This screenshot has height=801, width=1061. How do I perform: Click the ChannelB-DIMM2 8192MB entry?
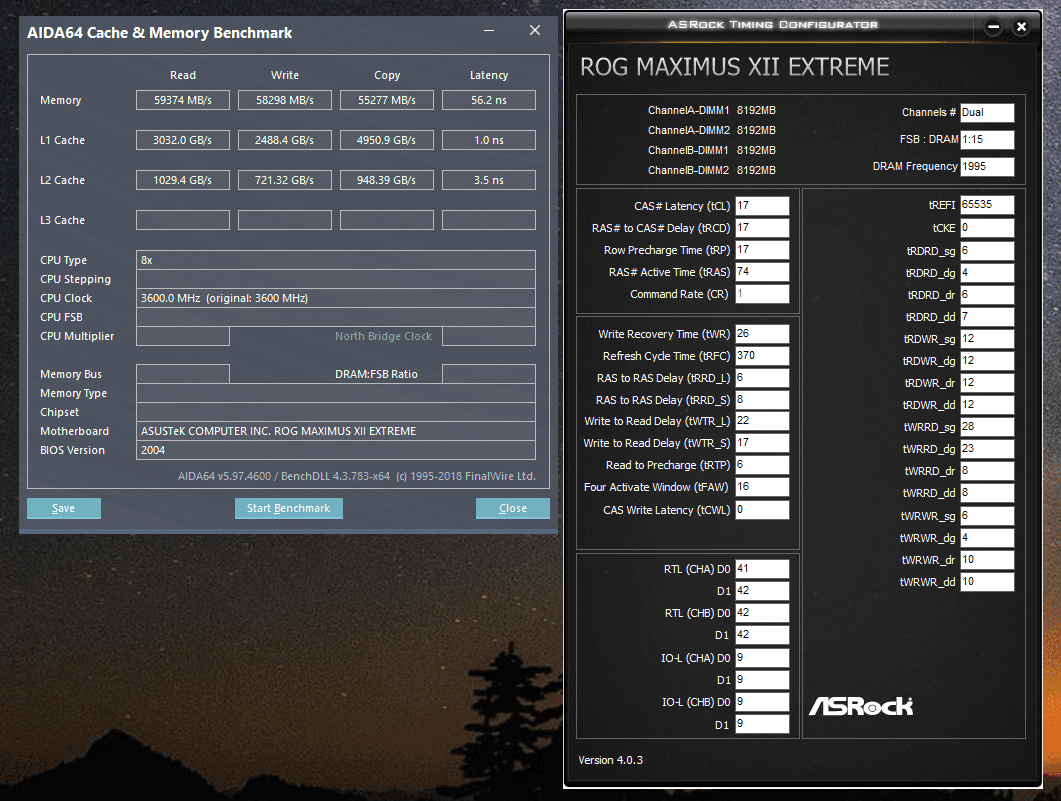click(711, 170)
